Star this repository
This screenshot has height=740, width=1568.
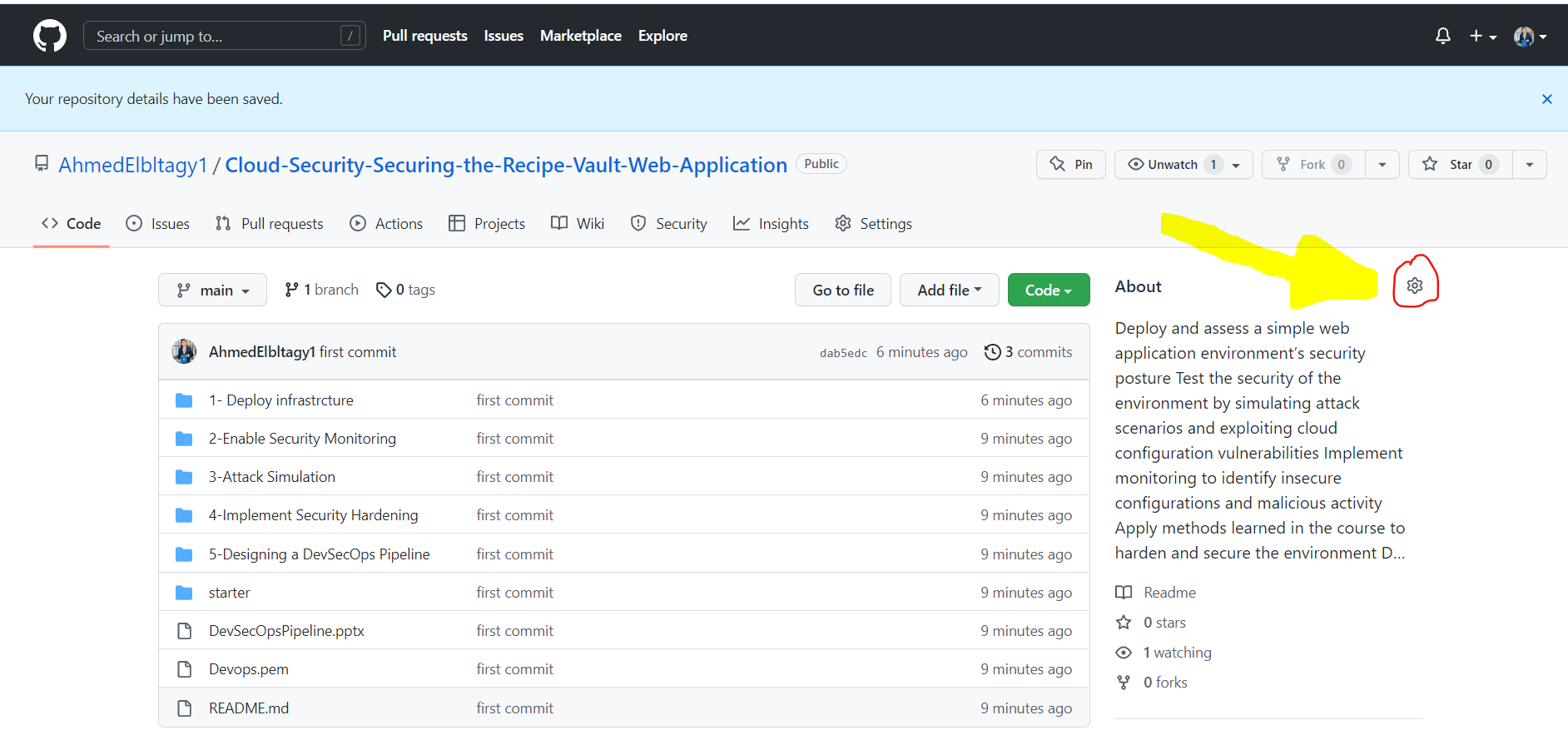click(1461, 164)
